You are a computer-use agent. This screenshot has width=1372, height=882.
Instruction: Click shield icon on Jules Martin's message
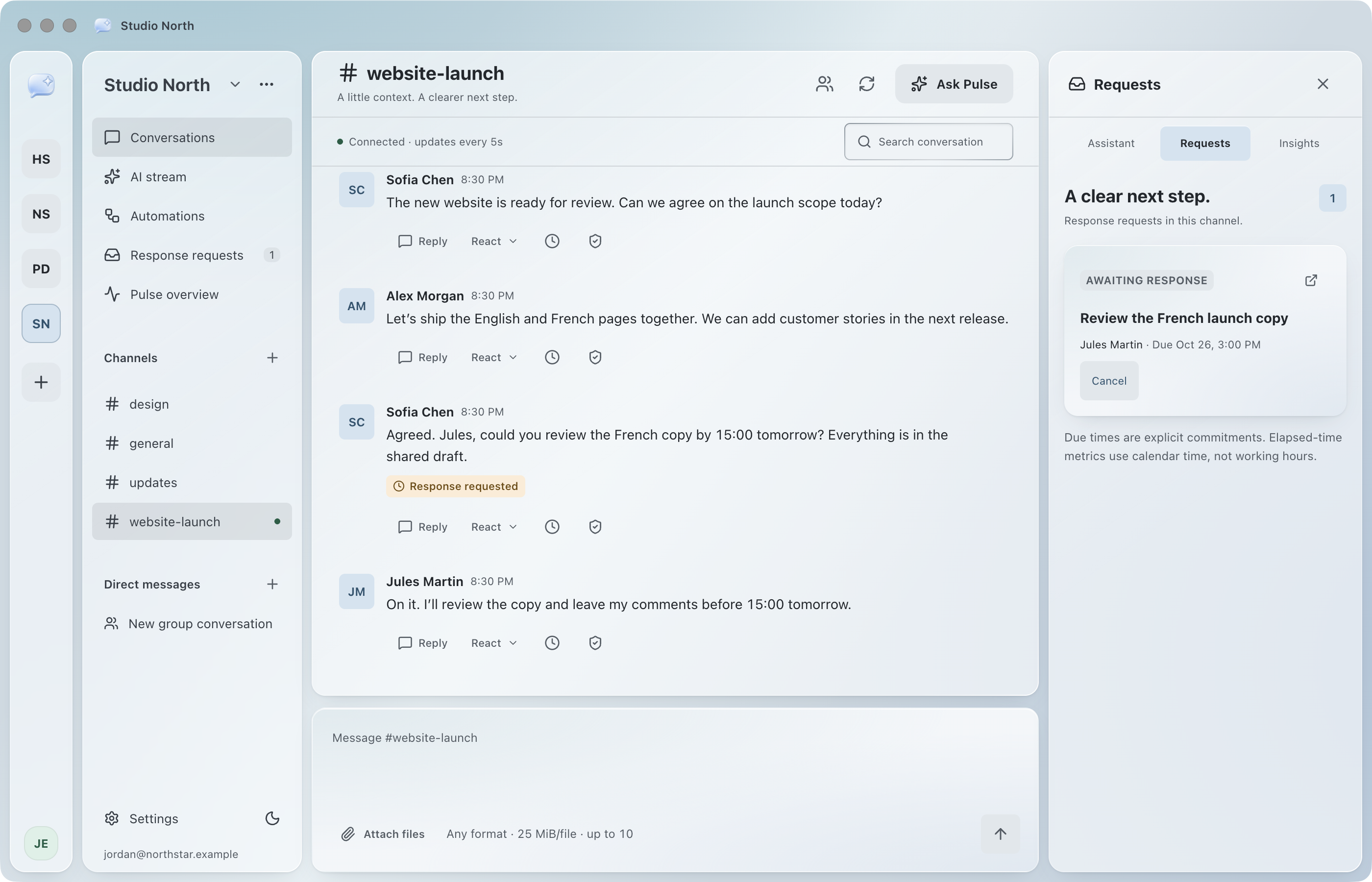[x=595, y=643]
